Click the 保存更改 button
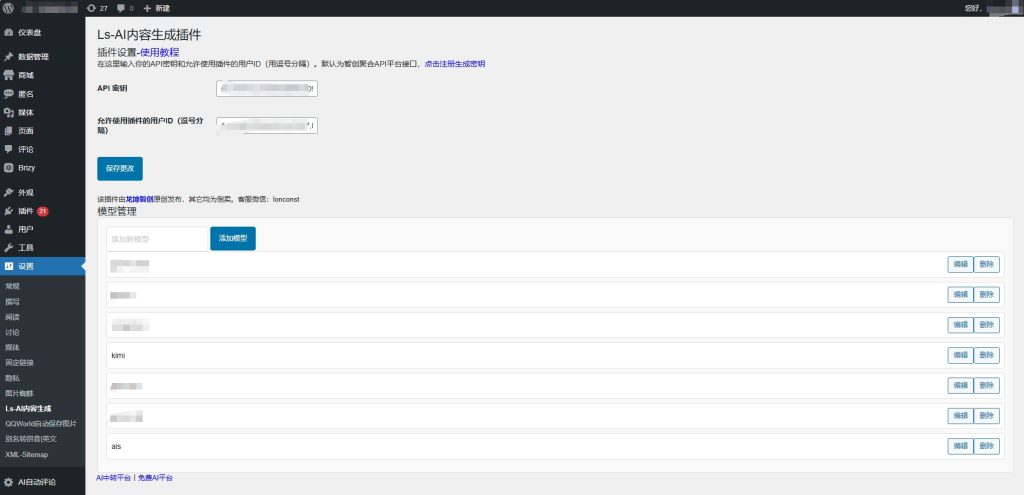Image resolution: width=1024 pixels, height=495 pixels. (x=120, y=168)
